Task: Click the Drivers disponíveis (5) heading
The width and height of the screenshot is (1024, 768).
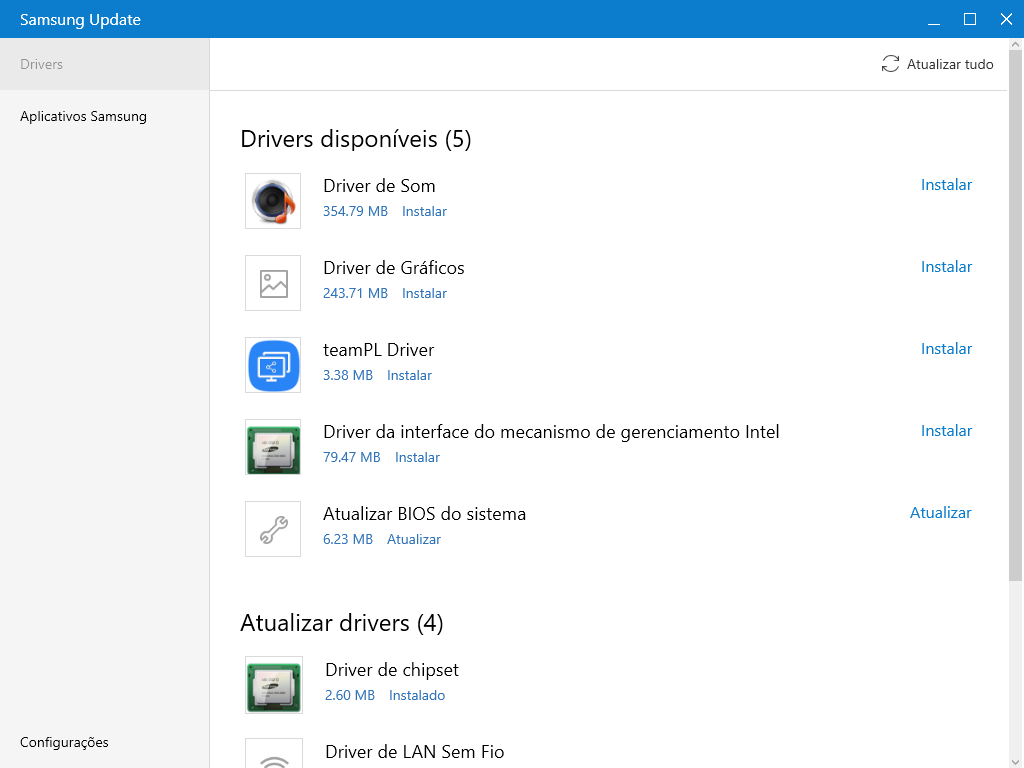Action: [356, 139]
